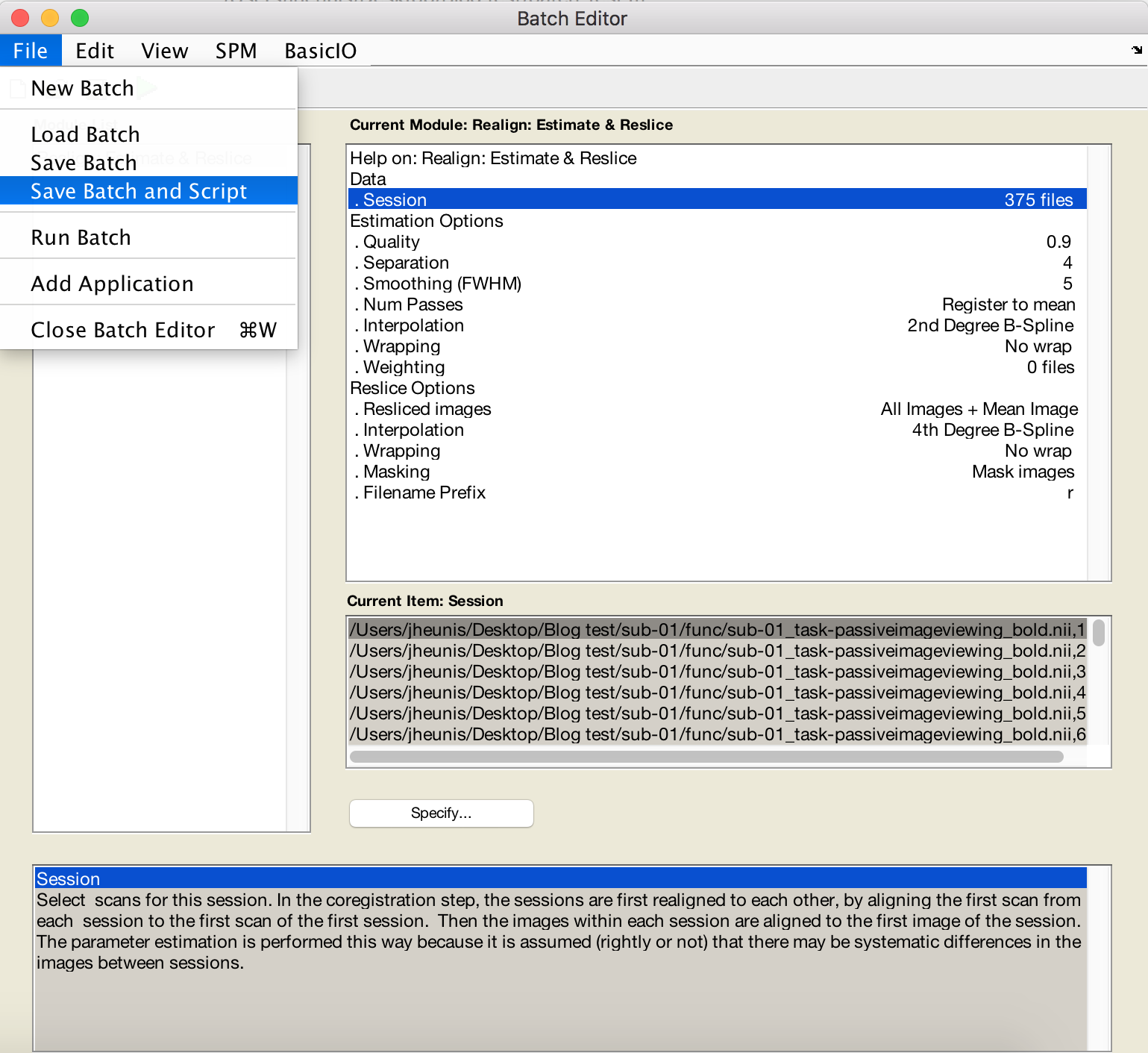Choose Save Batch and Script

(149, 191)
